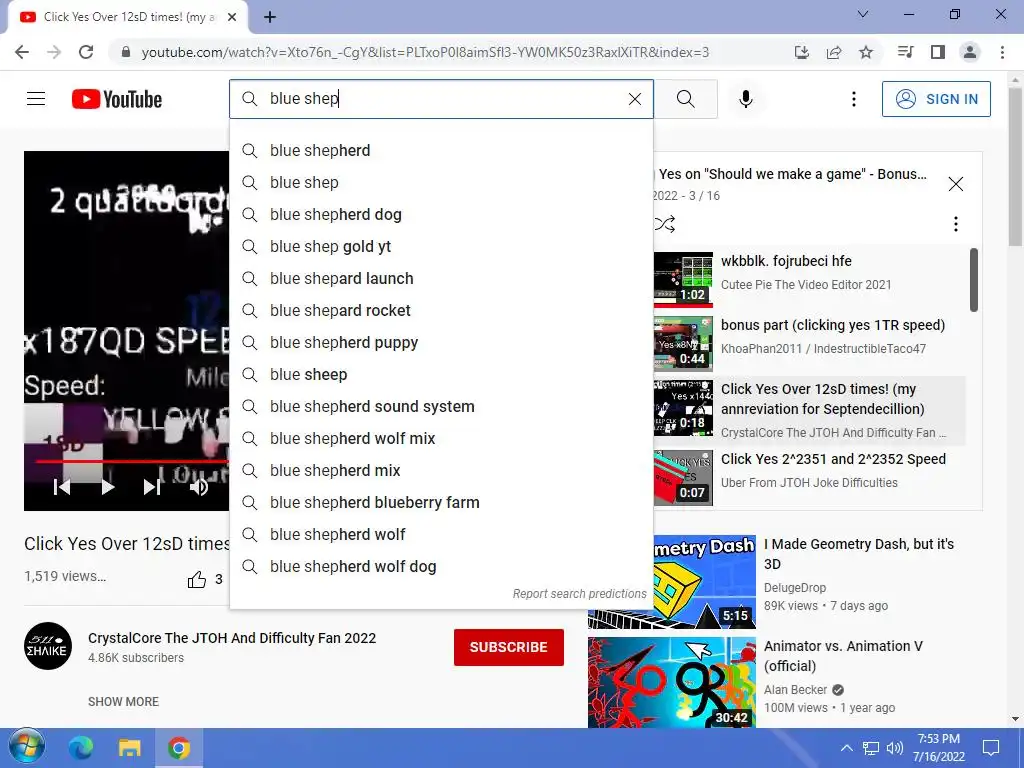This screenshot has width=1024, height=768.
Task: Click SHOW MORE under description
Action: point(123,701)
